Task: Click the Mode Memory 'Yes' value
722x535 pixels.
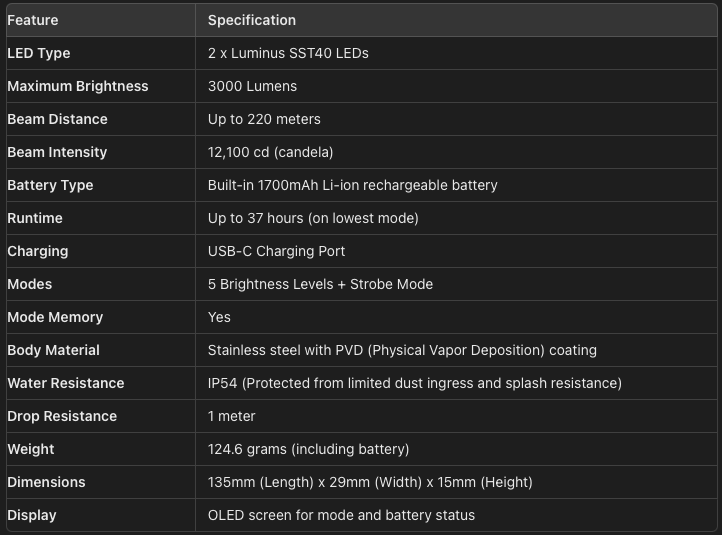Action: pos(219,317)
